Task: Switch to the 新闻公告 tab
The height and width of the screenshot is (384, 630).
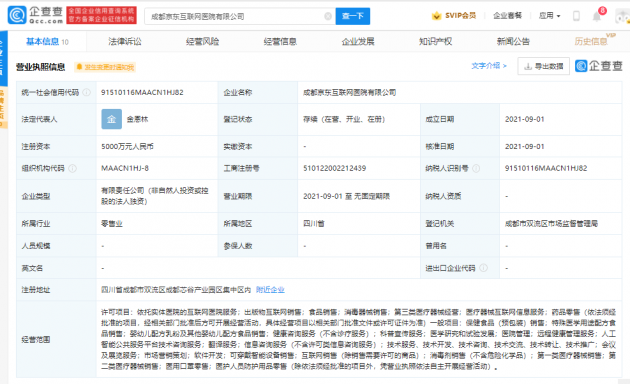Action: (513, 41)
